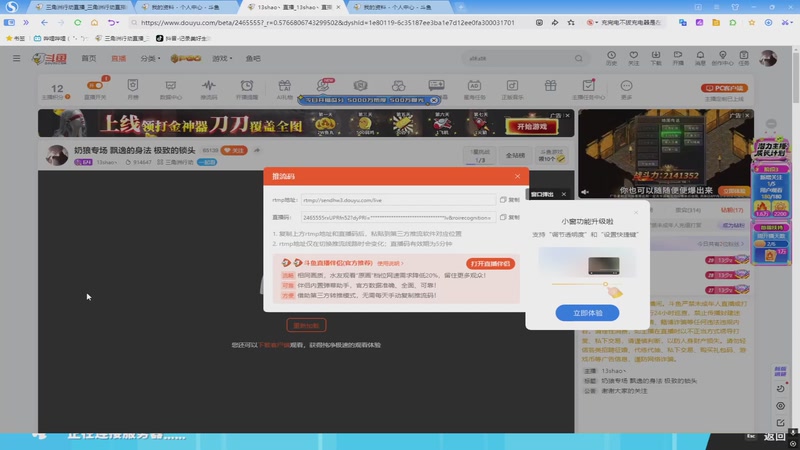Click the gift box icon in streamer toolbar
800x450 pixels.
550,86
